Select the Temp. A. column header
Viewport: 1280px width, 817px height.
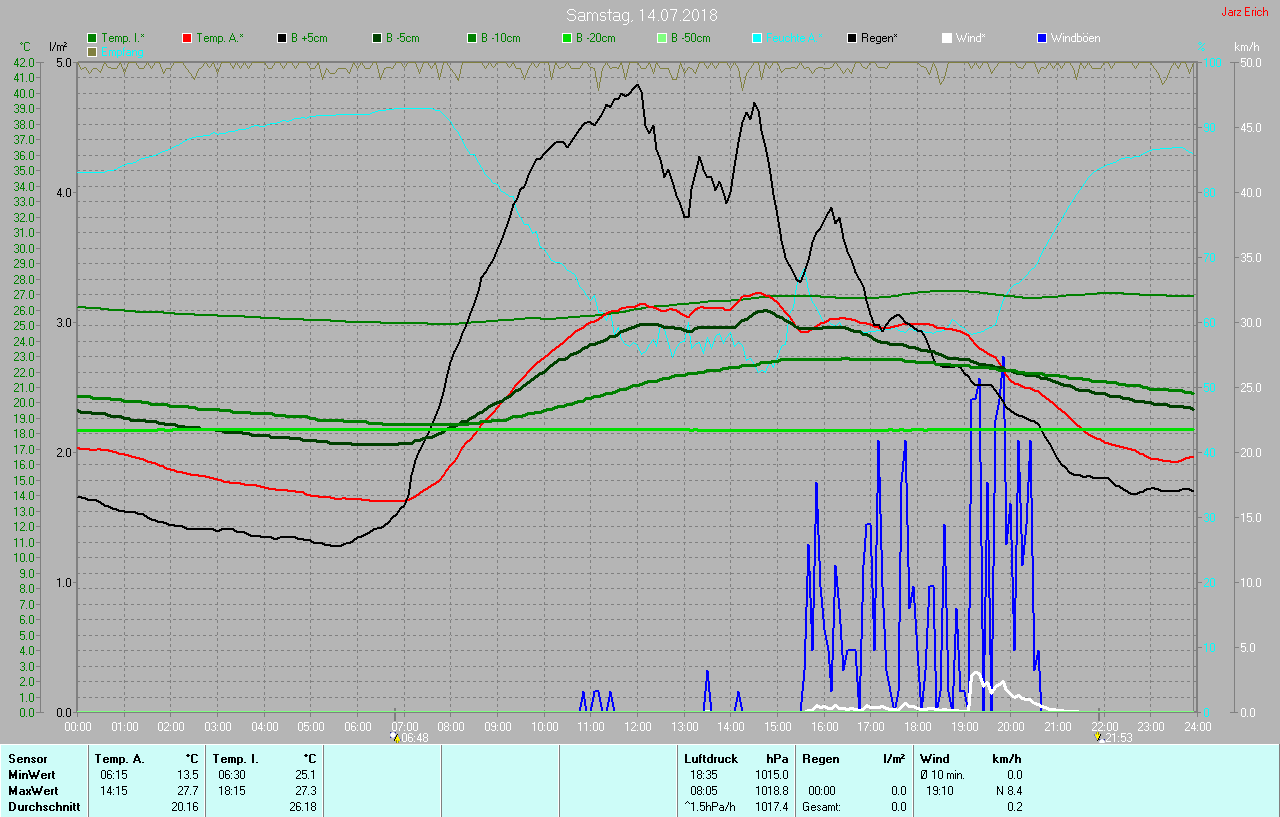[119, 759]
